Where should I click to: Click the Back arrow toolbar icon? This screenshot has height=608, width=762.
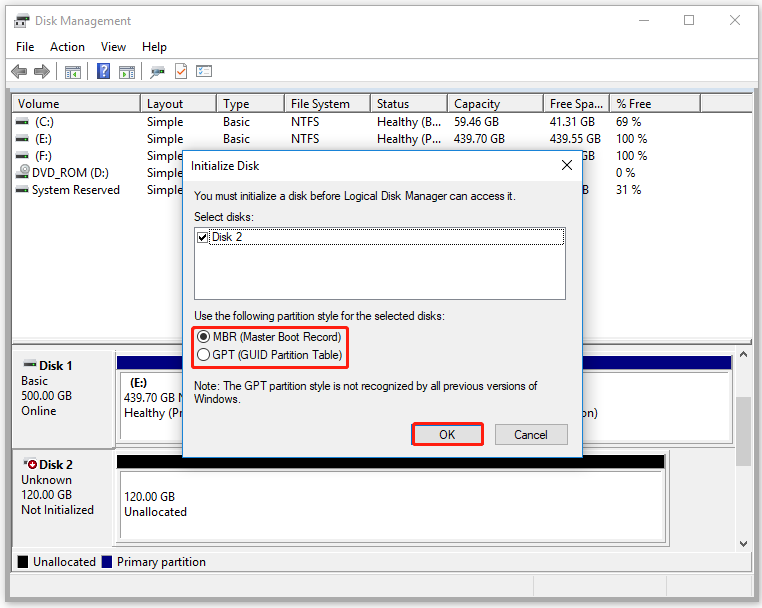19,72
